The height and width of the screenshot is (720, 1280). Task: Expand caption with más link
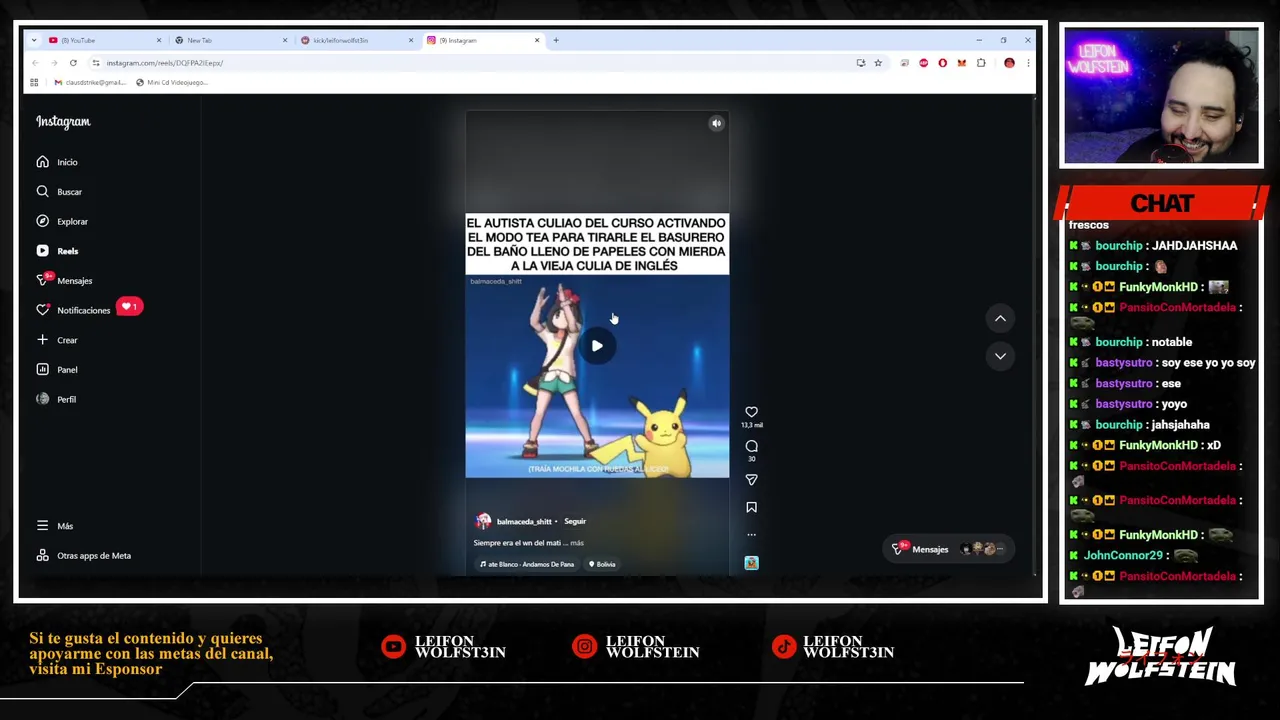tap(577, 543)
